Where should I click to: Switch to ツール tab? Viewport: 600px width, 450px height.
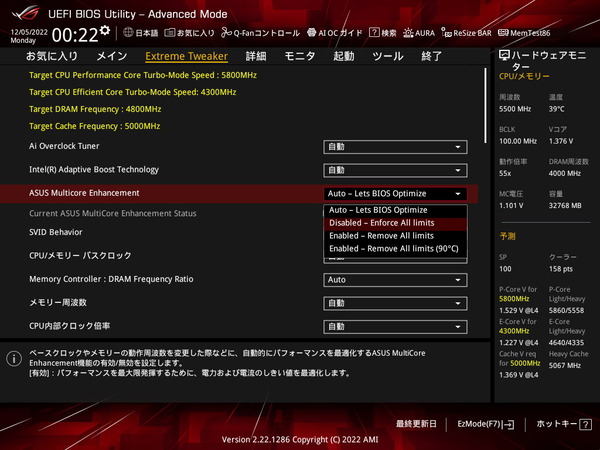coord(388,56)
